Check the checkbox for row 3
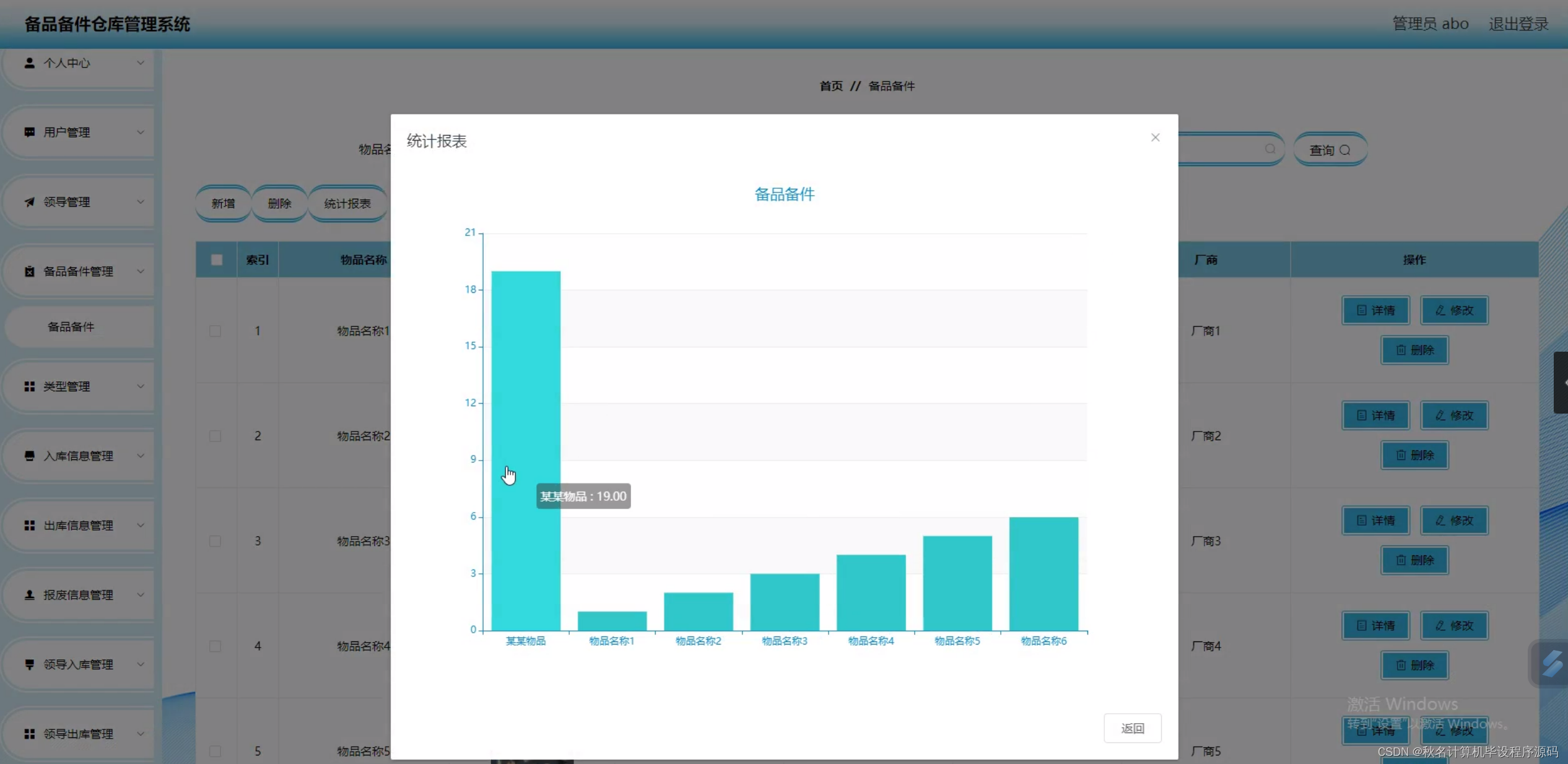This screenshot has height=764, width=1568. pos(215,541)
